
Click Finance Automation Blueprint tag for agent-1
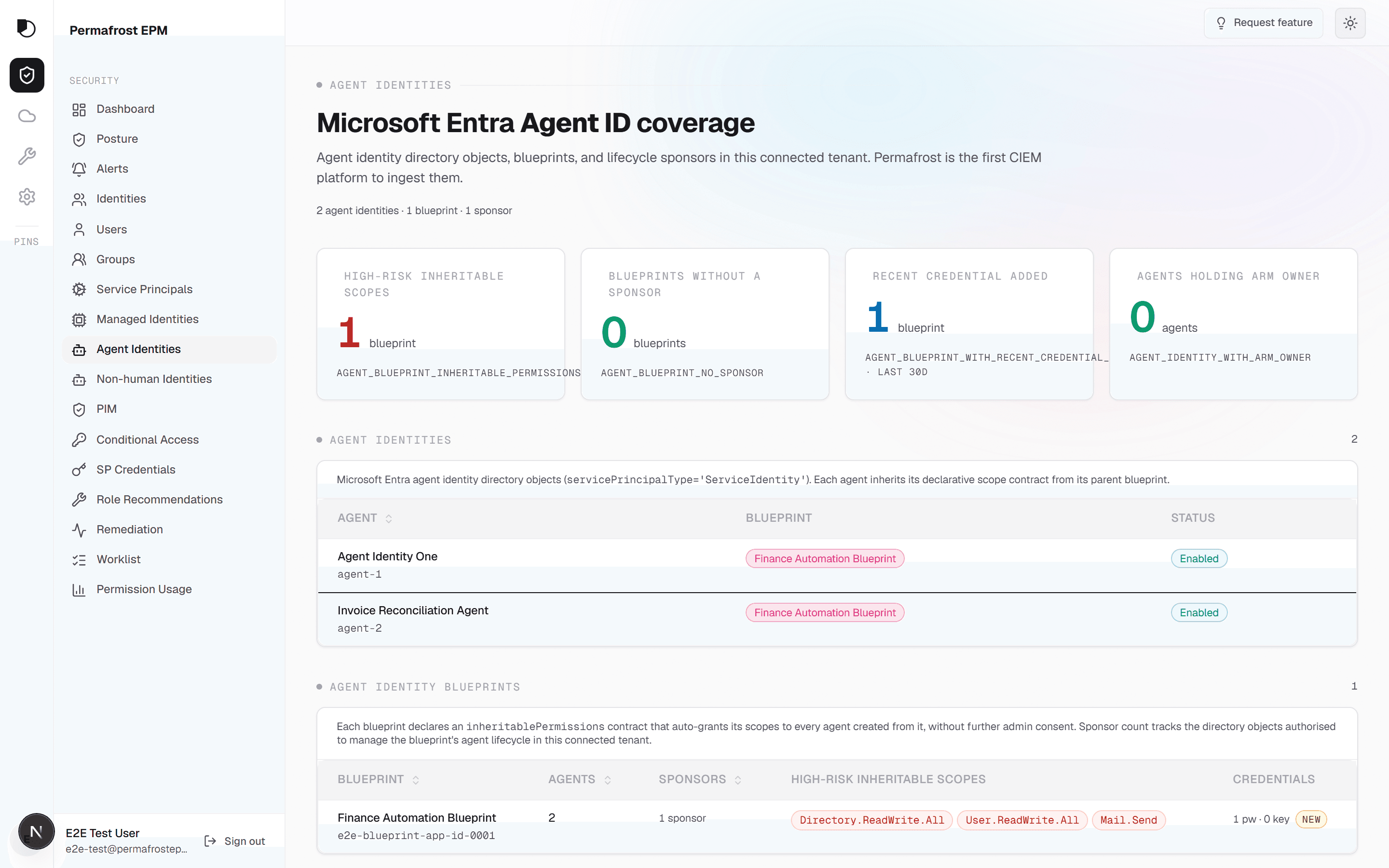pos(825,558)
